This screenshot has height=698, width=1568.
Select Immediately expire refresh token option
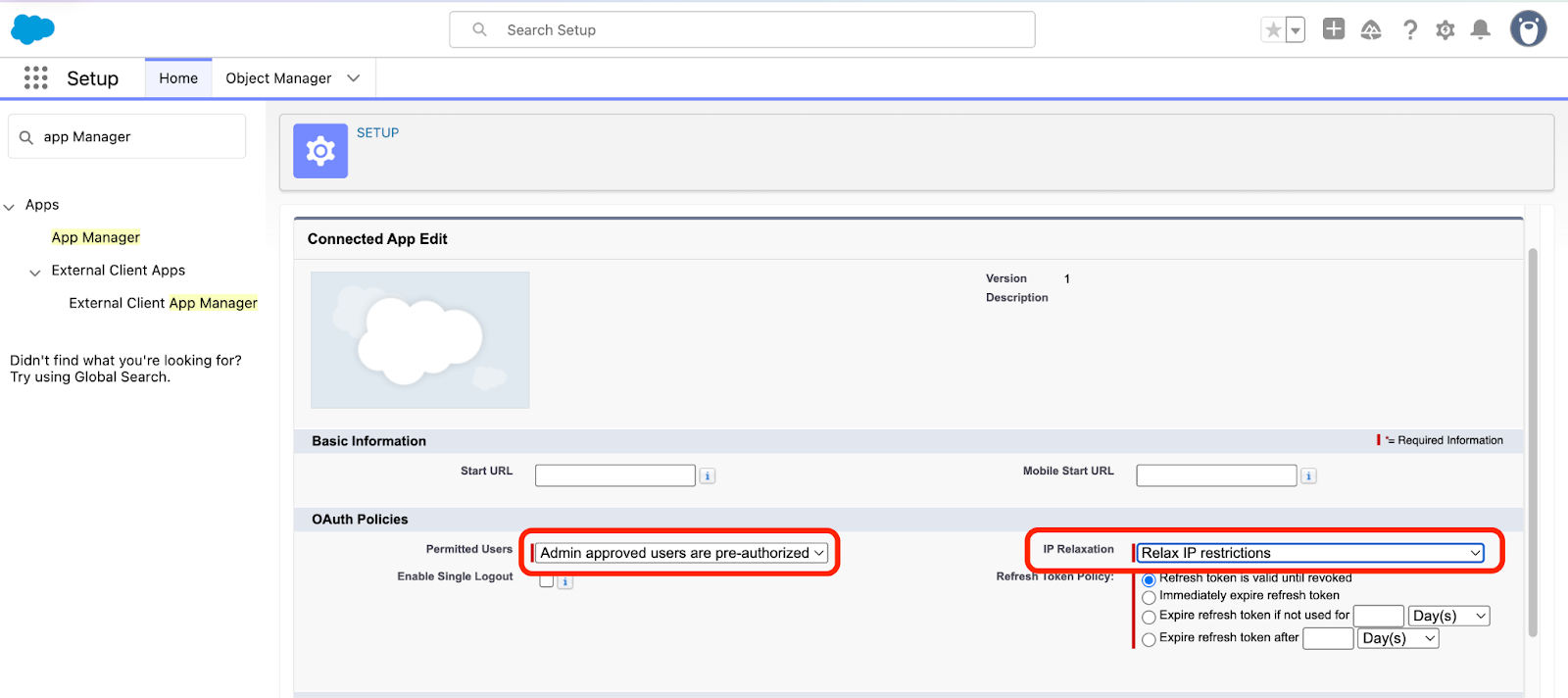[1149, 597]
